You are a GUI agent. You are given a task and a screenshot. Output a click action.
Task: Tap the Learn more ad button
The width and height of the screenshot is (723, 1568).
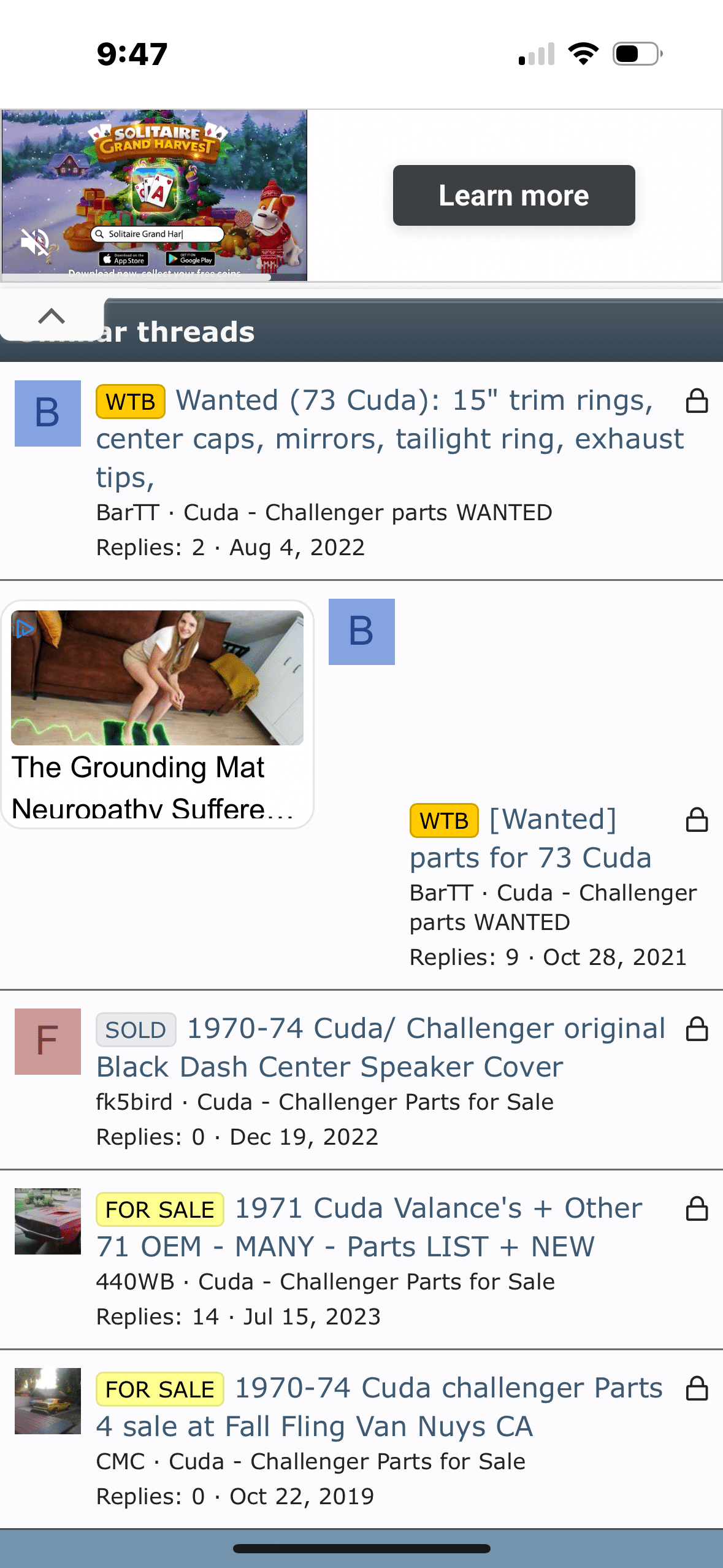pos(514,195)
